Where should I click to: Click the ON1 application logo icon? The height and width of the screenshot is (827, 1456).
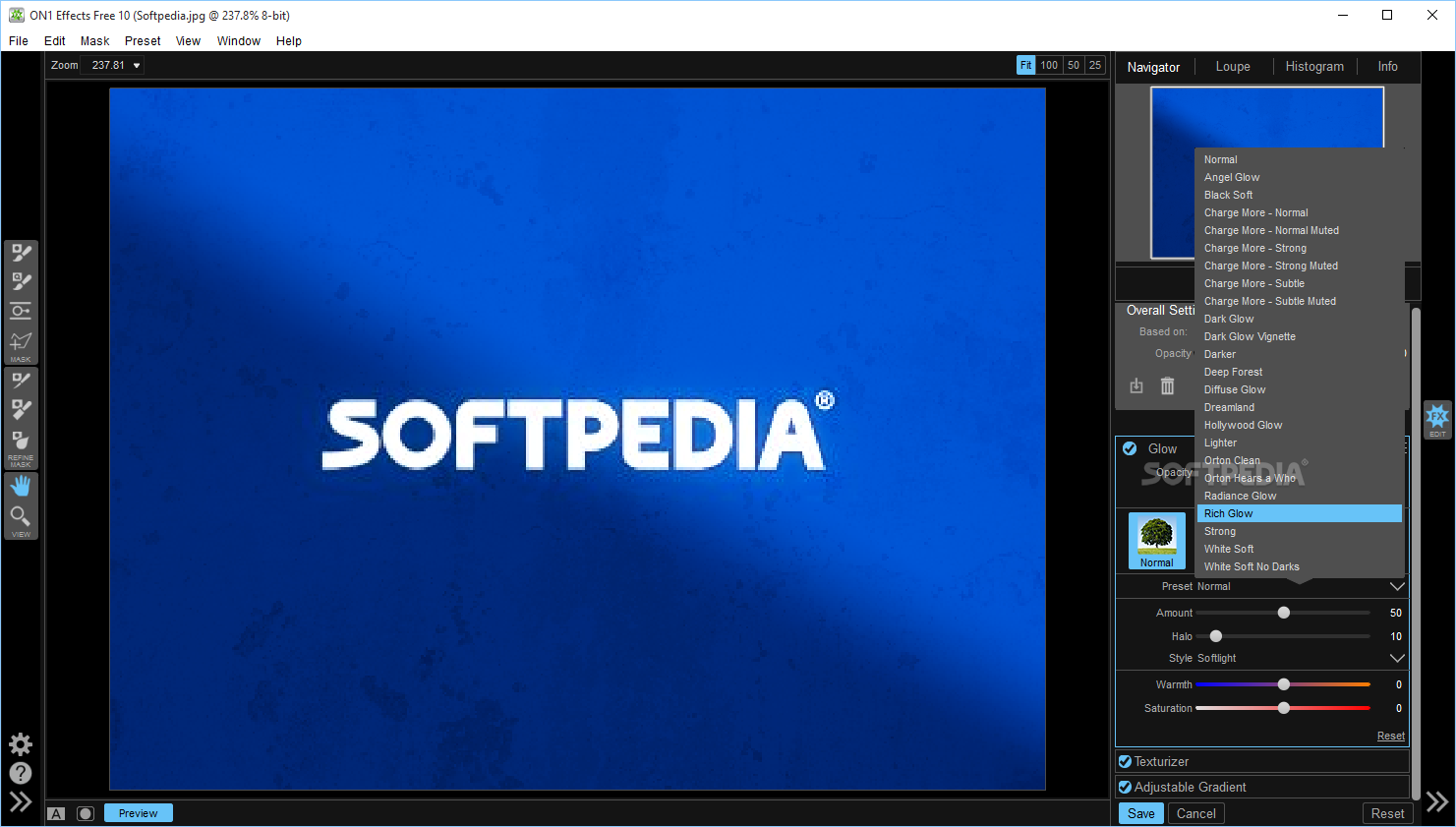click(x=17, y=15)
